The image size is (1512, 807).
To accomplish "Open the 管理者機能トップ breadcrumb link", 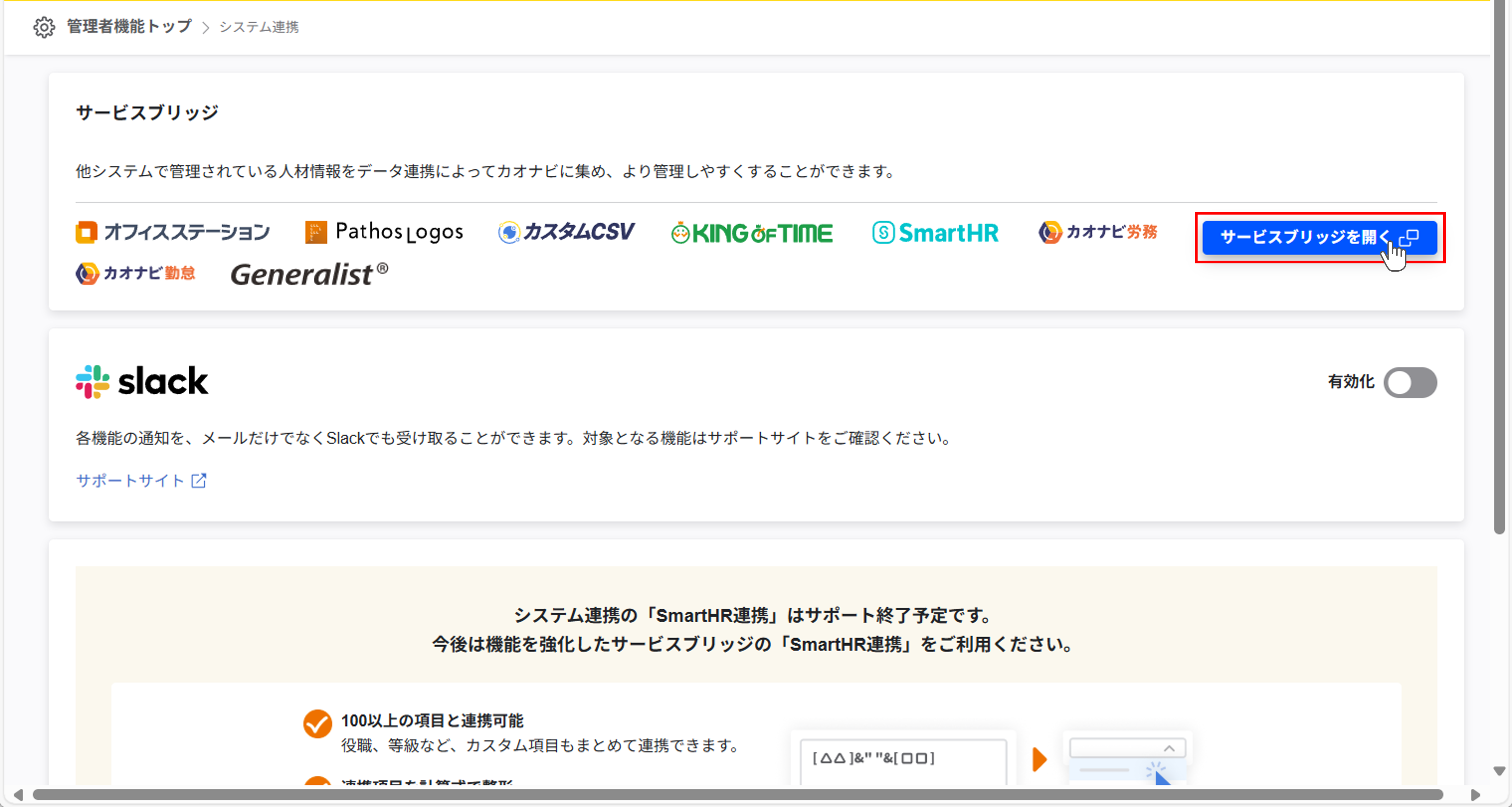I will (x=129, y=26).
